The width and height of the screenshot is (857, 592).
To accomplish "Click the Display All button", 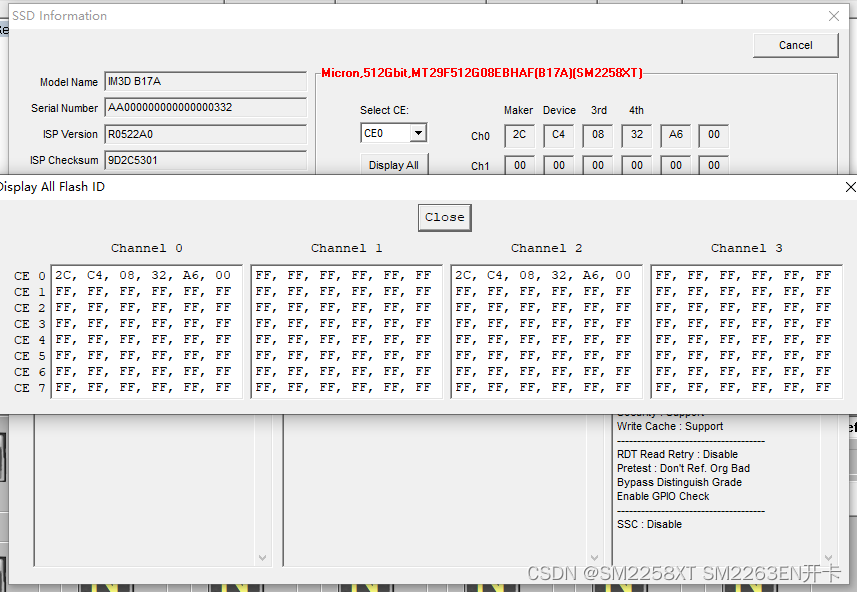I will coord(393,165).
